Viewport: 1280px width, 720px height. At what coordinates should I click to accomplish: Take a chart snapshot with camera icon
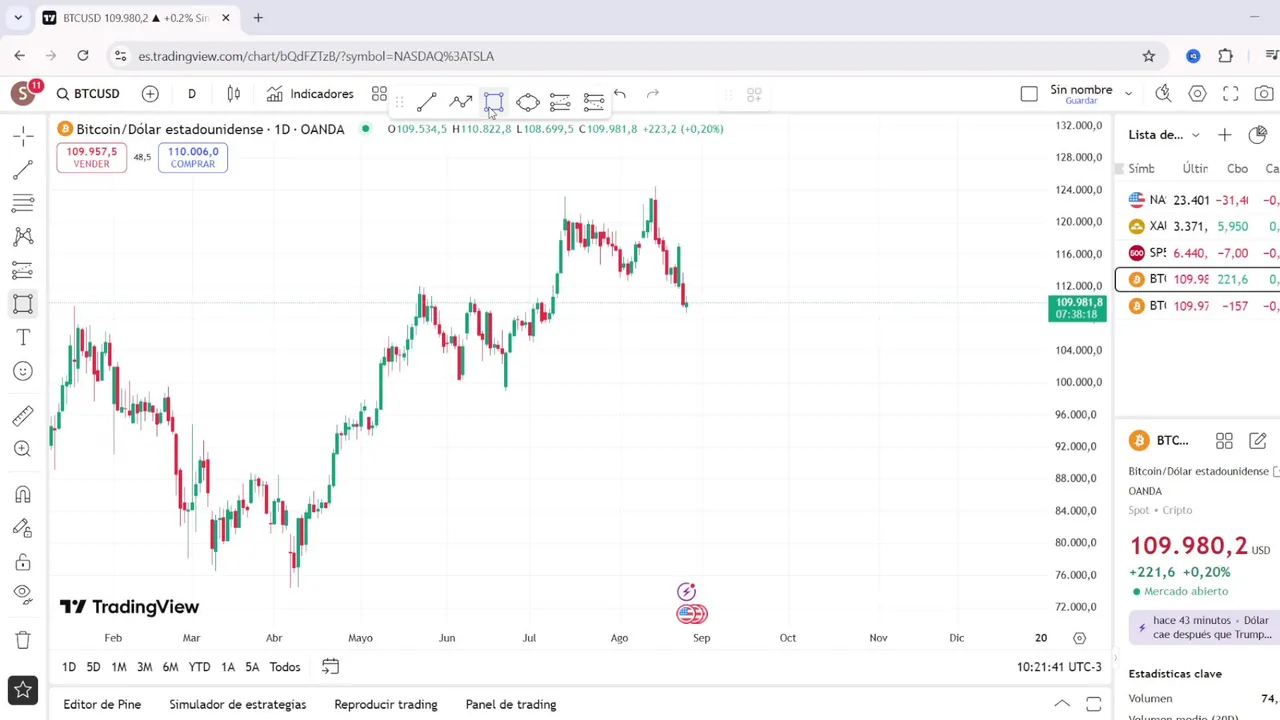(1264, 94)
